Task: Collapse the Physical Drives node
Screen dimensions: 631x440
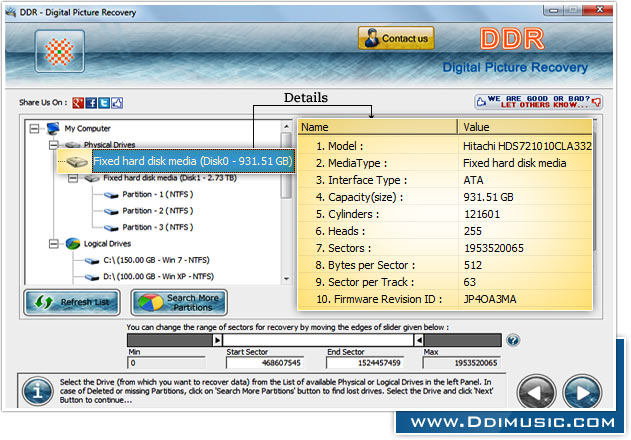Action: click(54, 145)
